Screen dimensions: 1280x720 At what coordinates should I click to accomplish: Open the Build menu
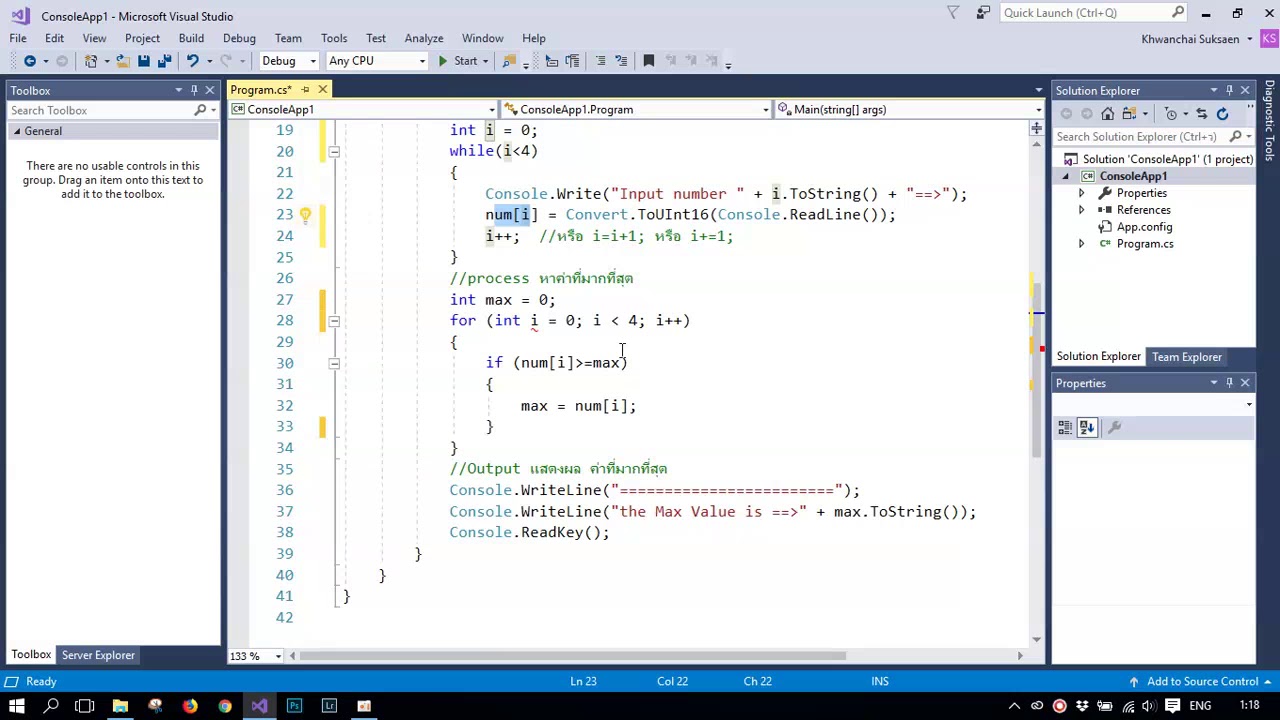191,38
